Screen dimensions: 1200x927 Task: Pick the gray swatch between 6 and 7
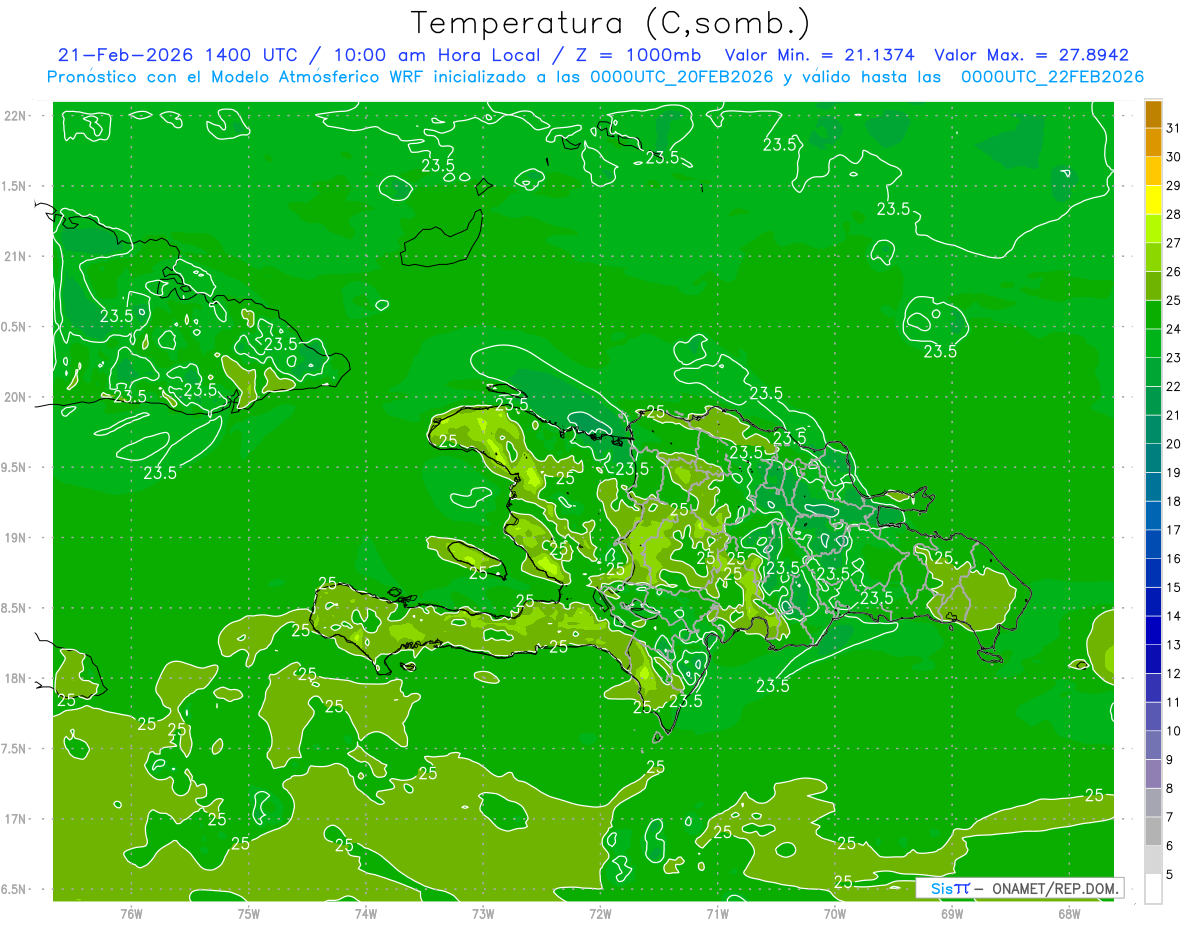coord(1153,831)
